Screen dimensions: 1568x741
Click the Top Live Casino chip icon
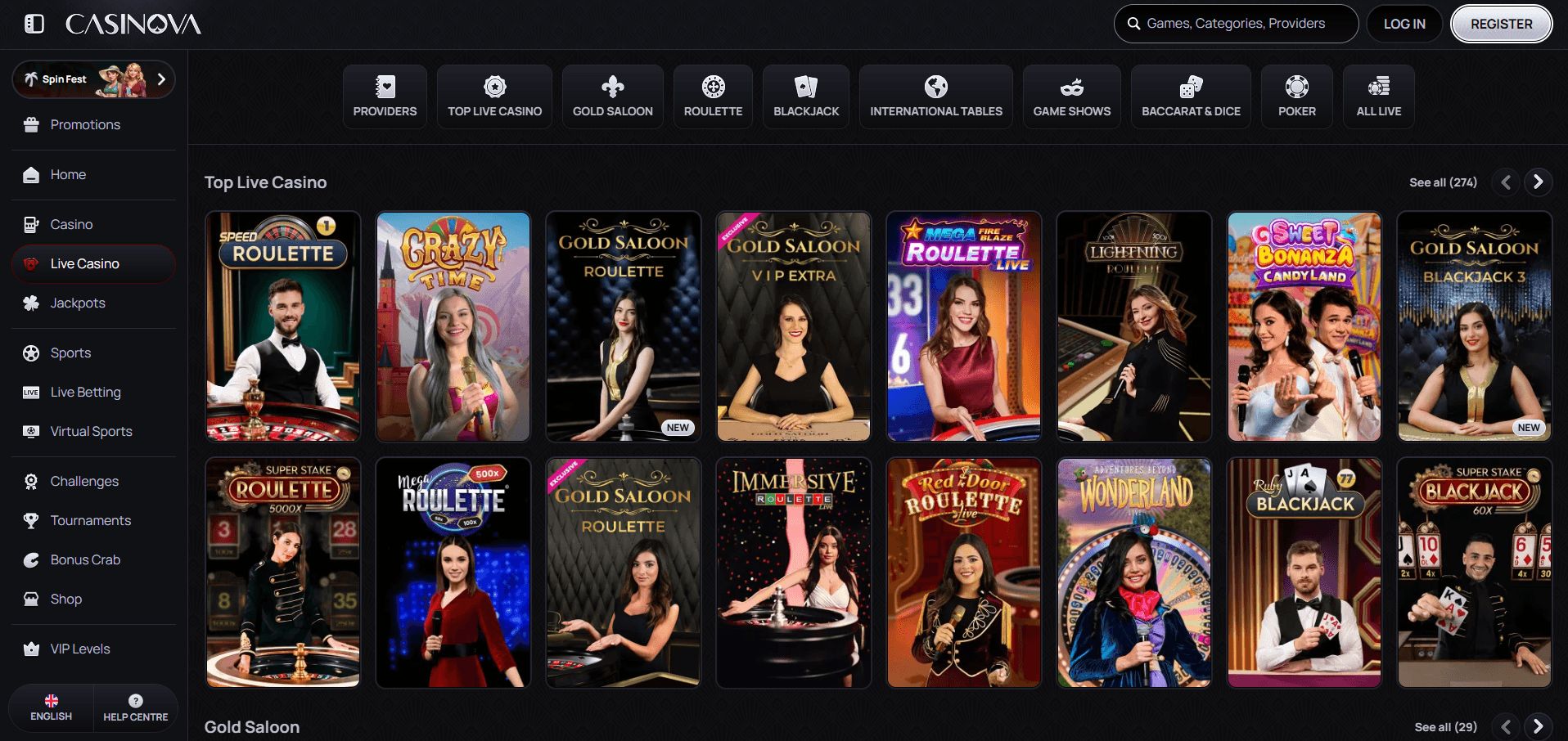(x=494, y=86)
